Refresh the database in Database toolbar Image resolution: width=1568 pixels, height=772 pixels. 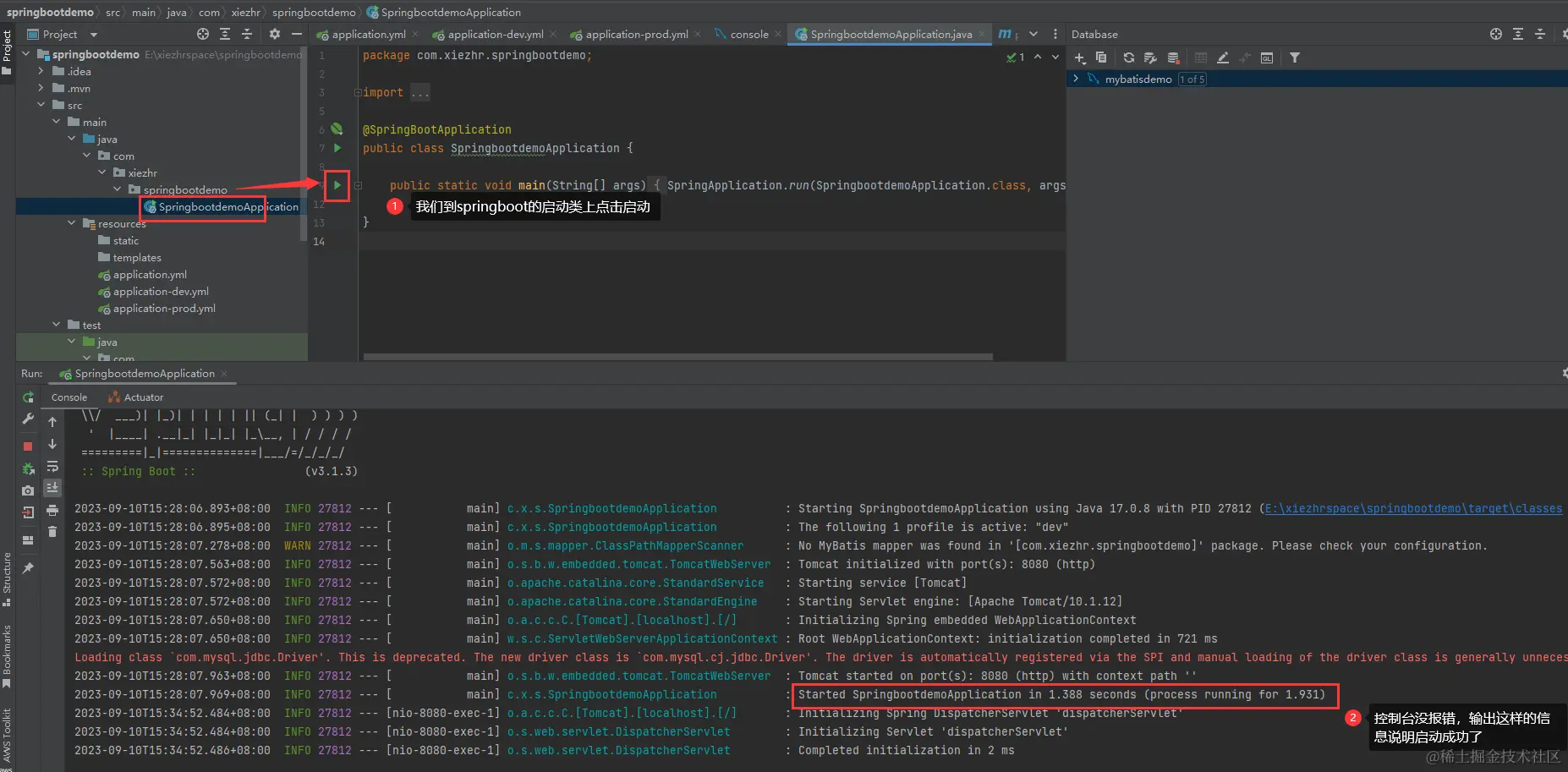click(1128, 57)
